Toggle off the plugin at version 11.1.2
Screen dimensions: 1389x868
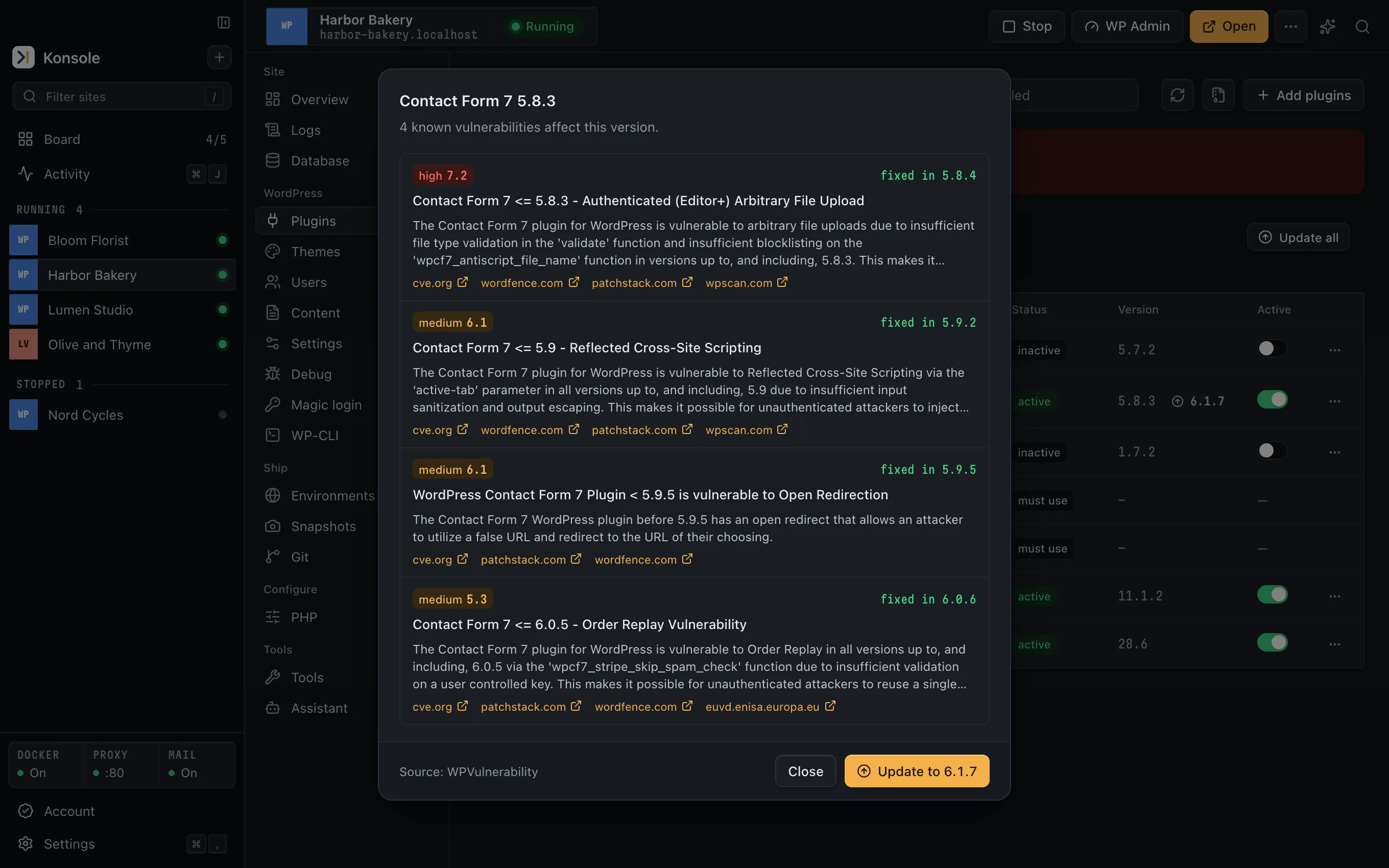pyautogui.click(x=1272, y=595)
